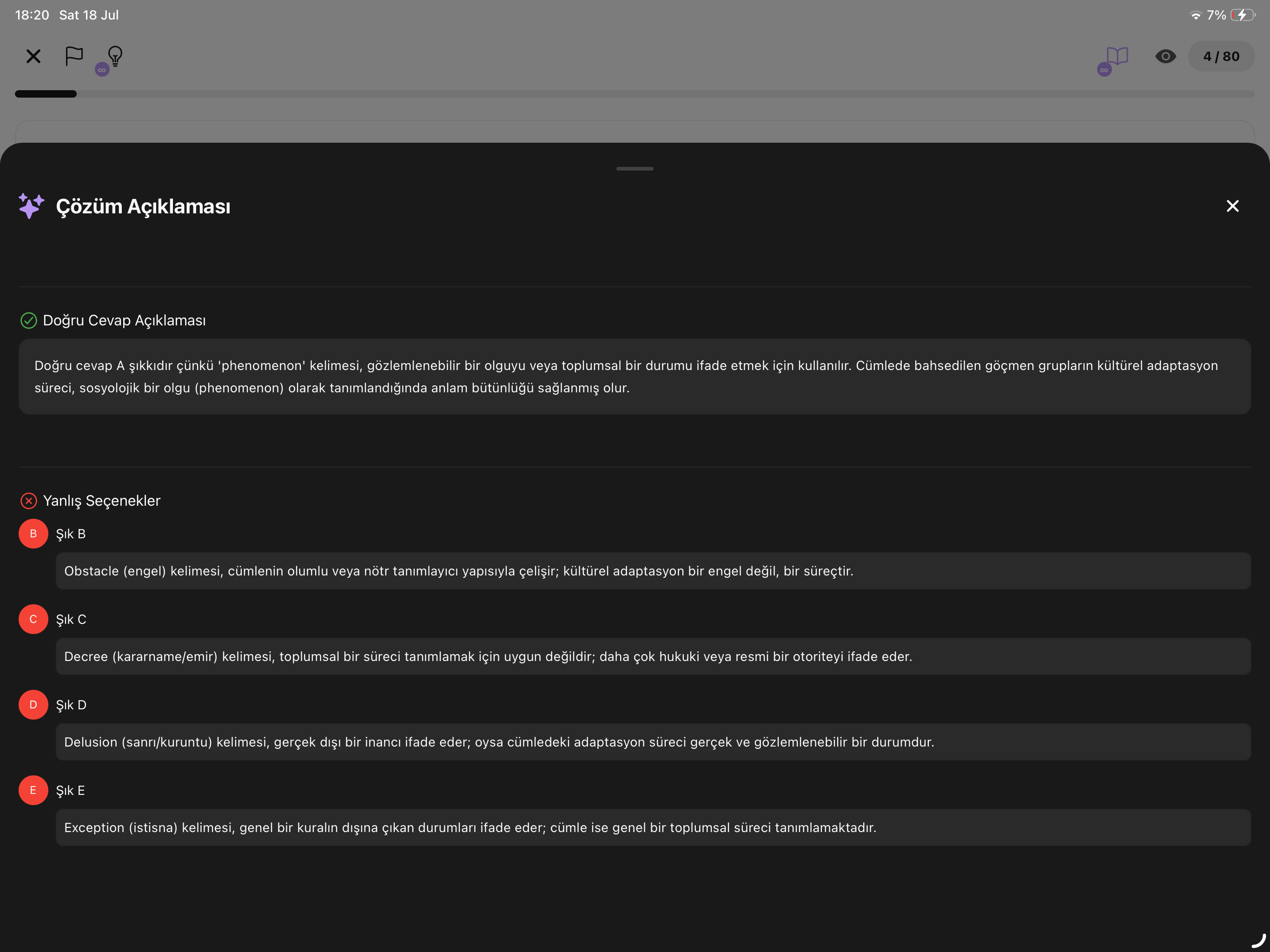
Task: Click the green checkmark icon
Action: click(x=29, y=320)
